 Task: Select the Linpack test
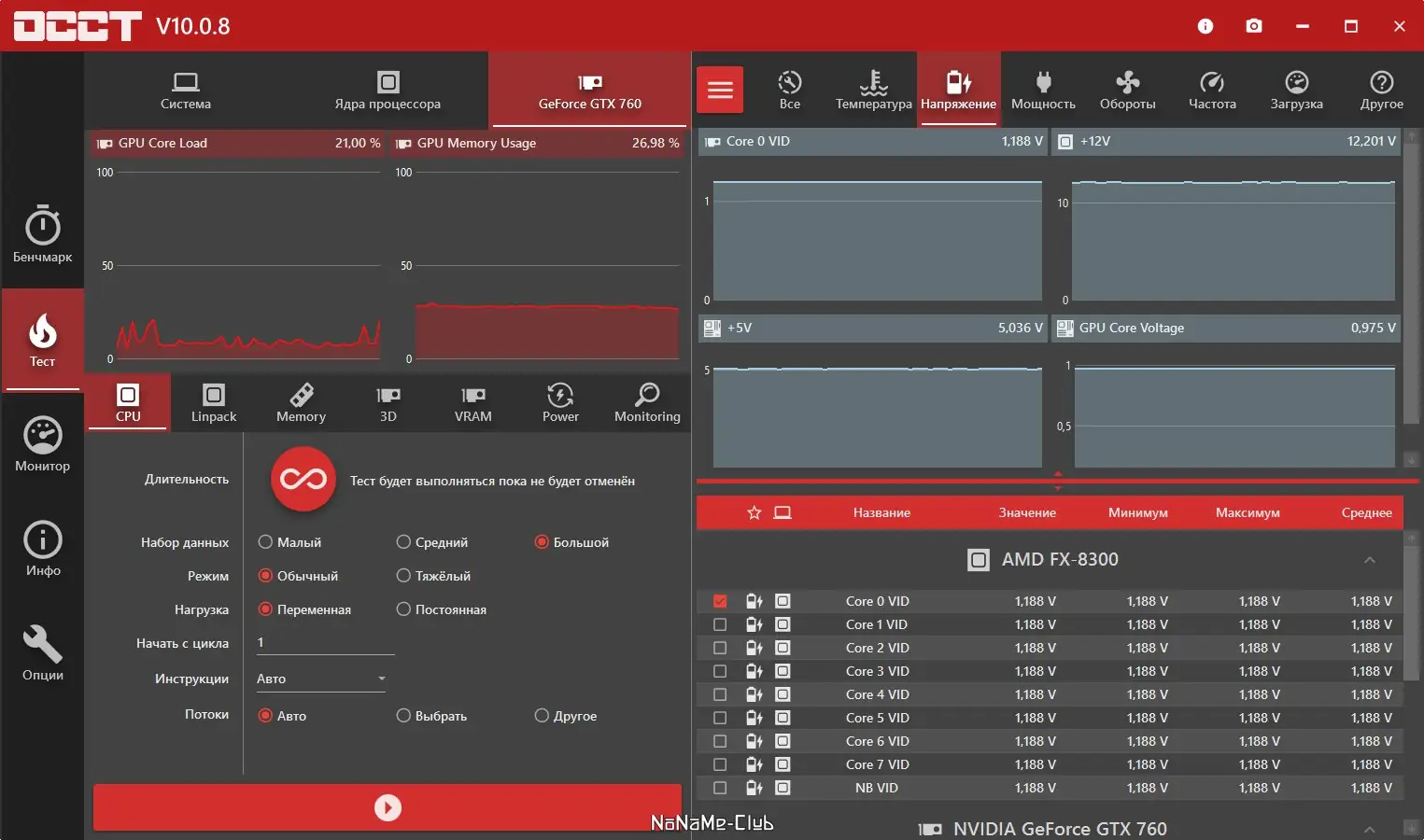(214, 403)
